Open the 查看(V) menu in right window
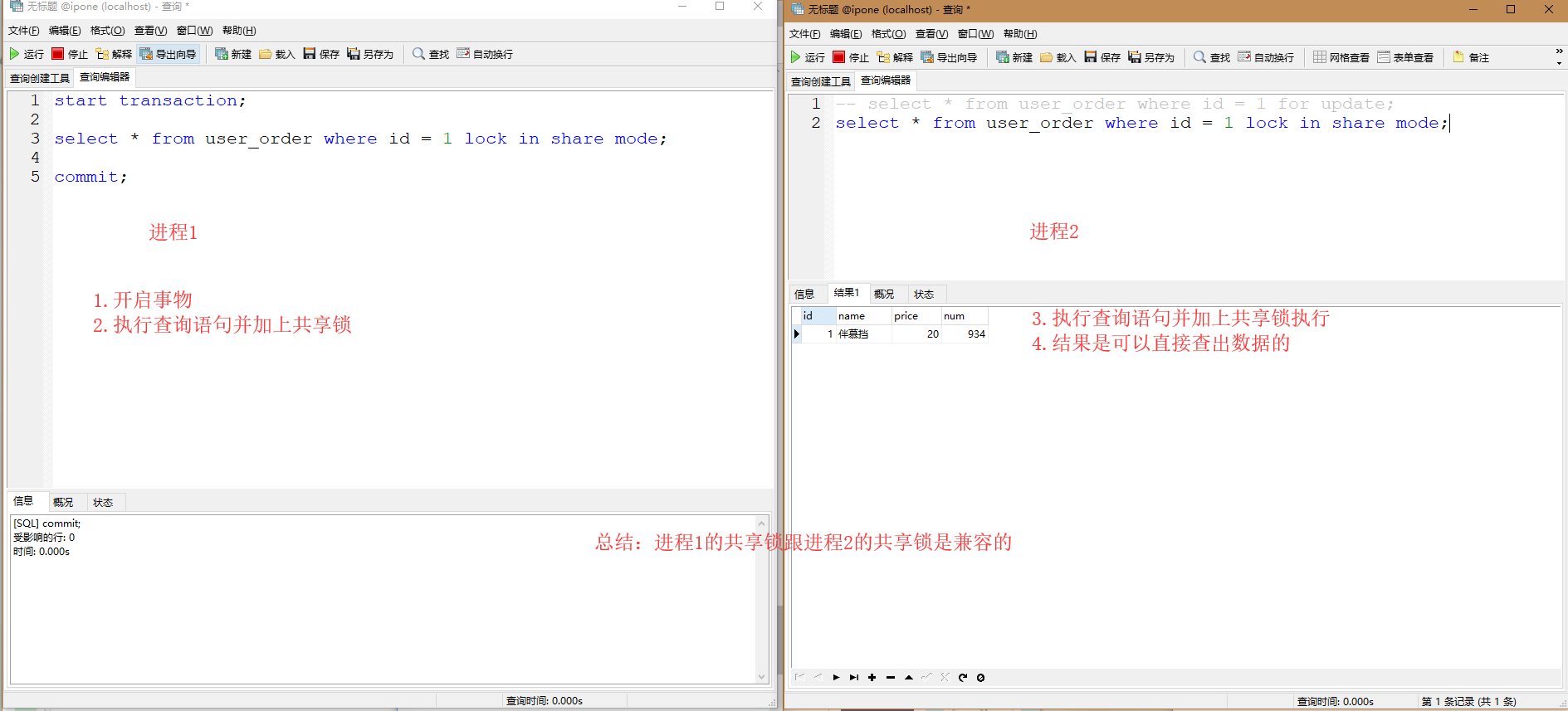This screenshot has height=711, width=1568. (931, 34)
